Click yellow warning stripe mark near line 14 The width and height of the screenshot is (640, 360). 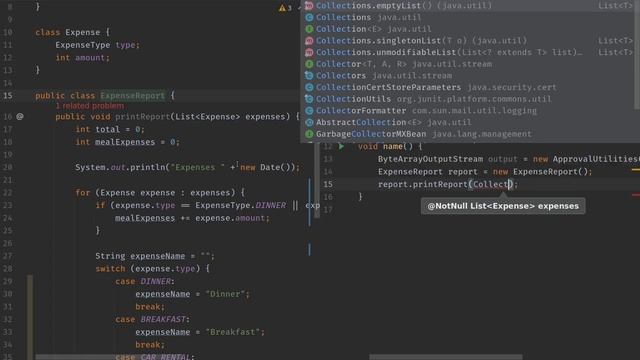[636, 170]
